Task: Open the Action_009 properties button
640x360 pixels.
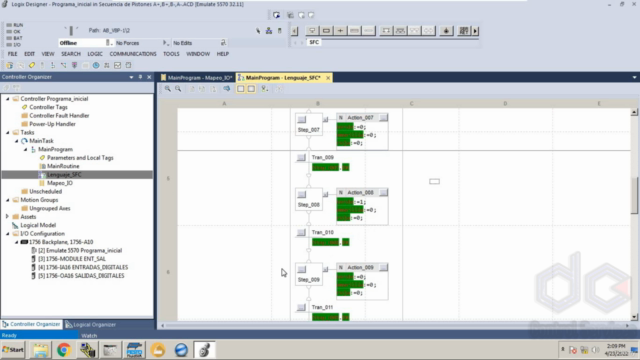Action: 383,267
